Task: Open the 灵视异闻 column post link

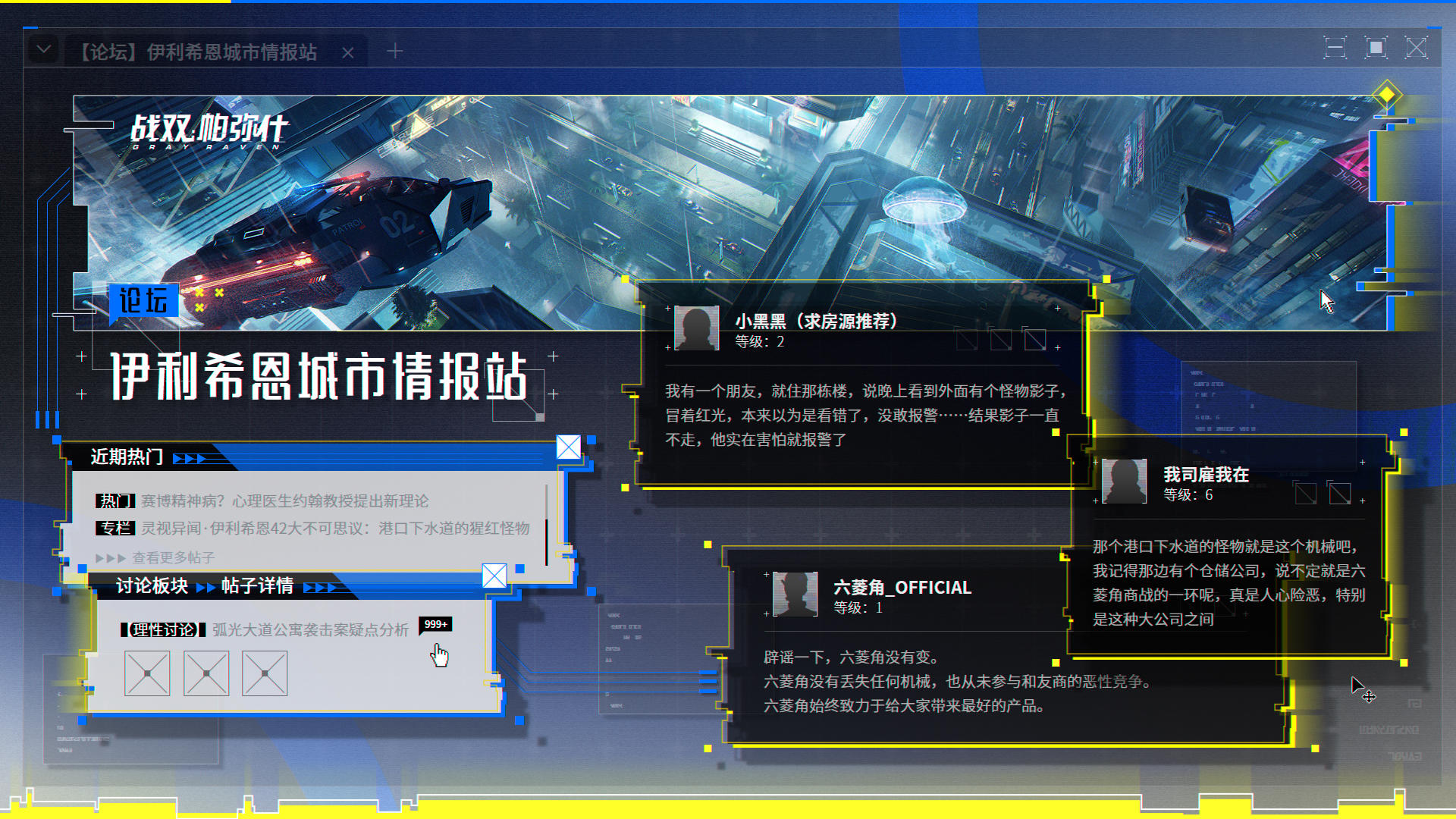Action: [334, 529]
